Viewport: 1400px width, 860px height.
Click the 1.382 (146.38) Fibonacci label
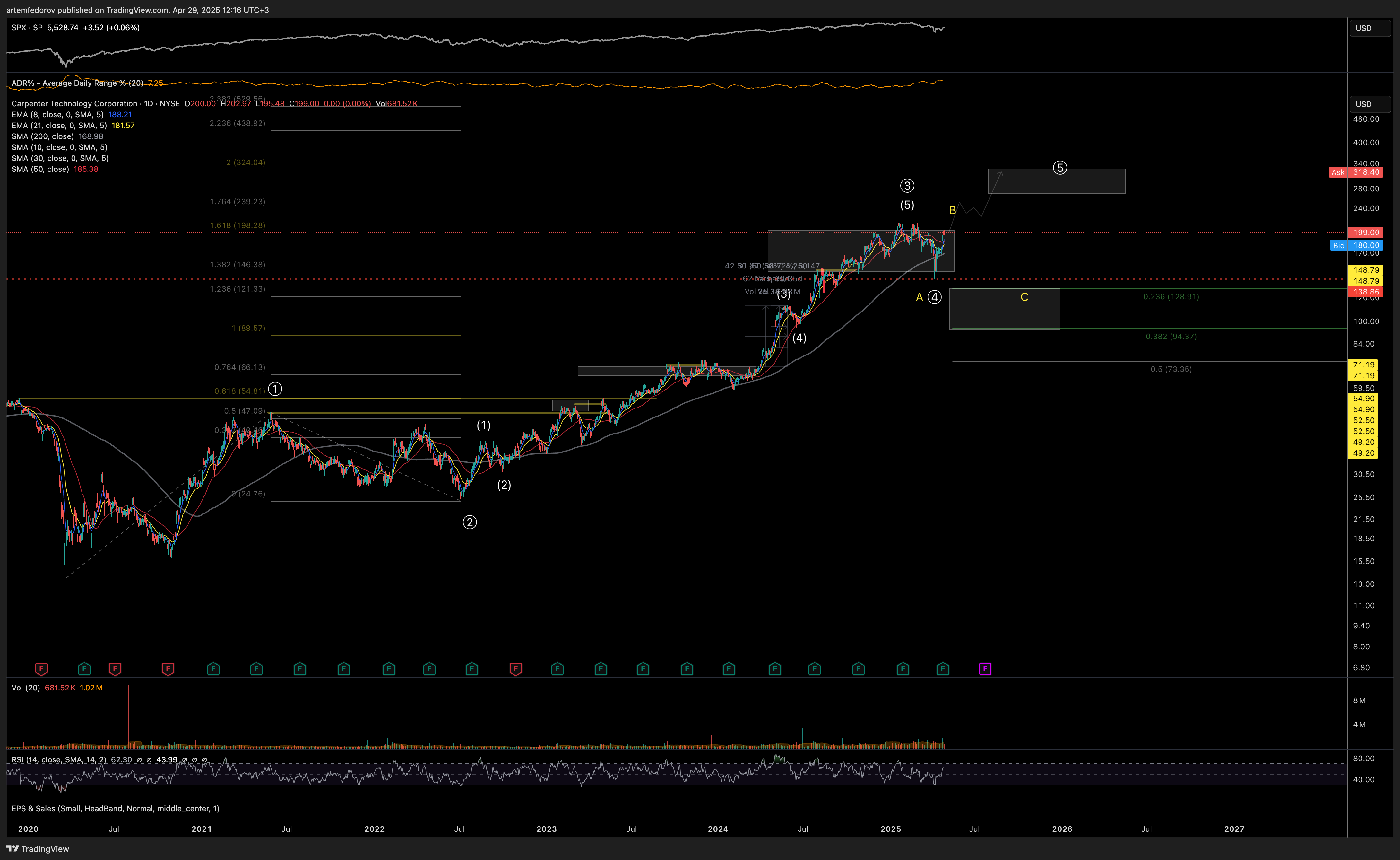pyautogui.click(x=238, y=265)
